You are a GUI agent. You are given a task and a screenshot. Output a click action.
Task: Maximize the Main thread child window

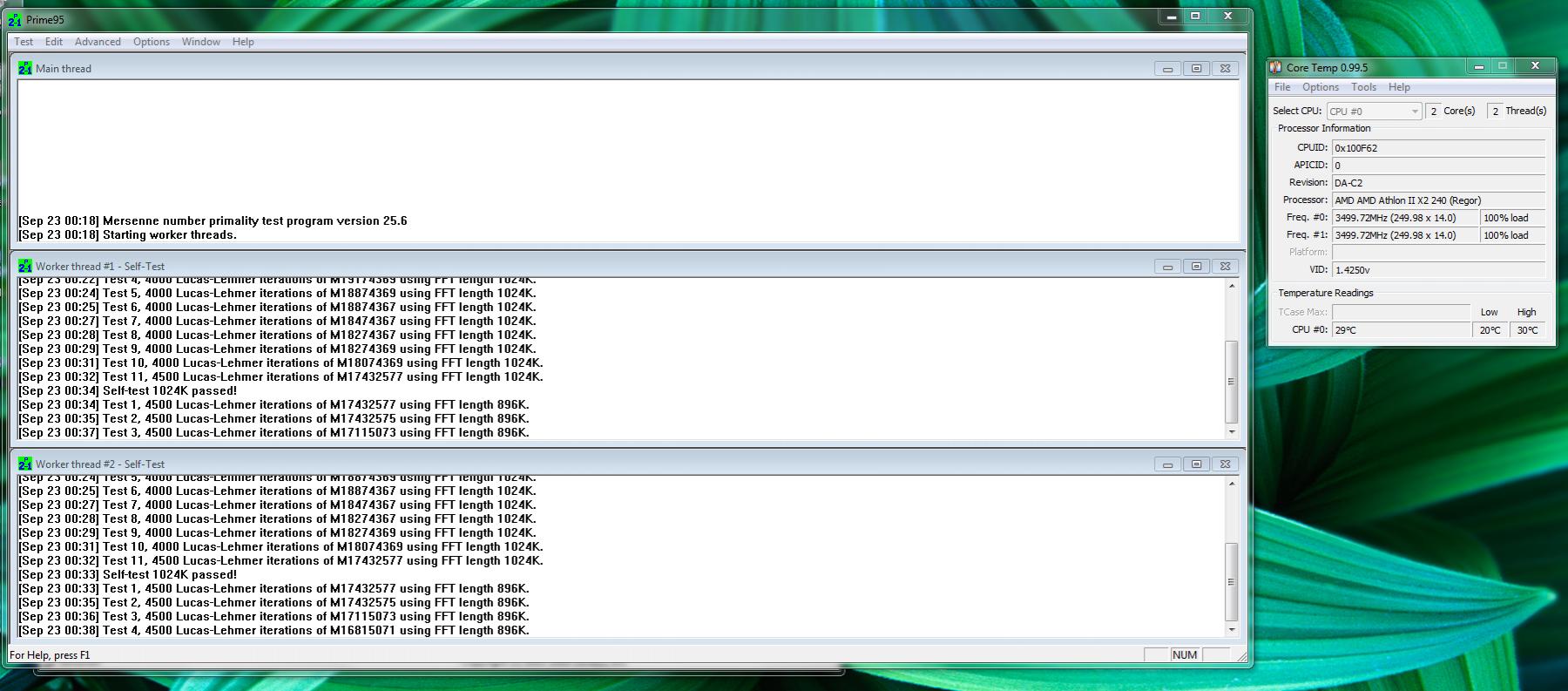pos(1196,69)
